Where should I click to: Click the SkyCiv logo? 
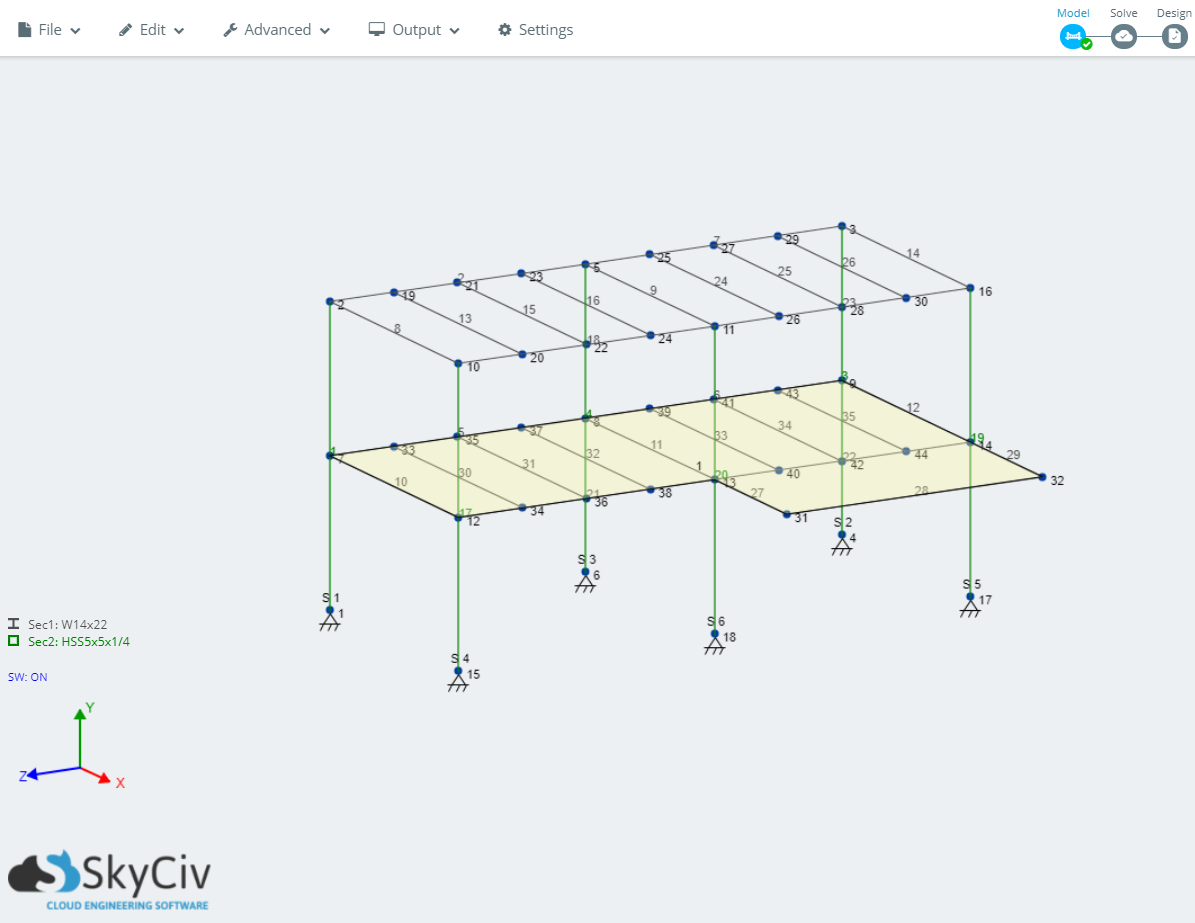(x=110, y=875)
